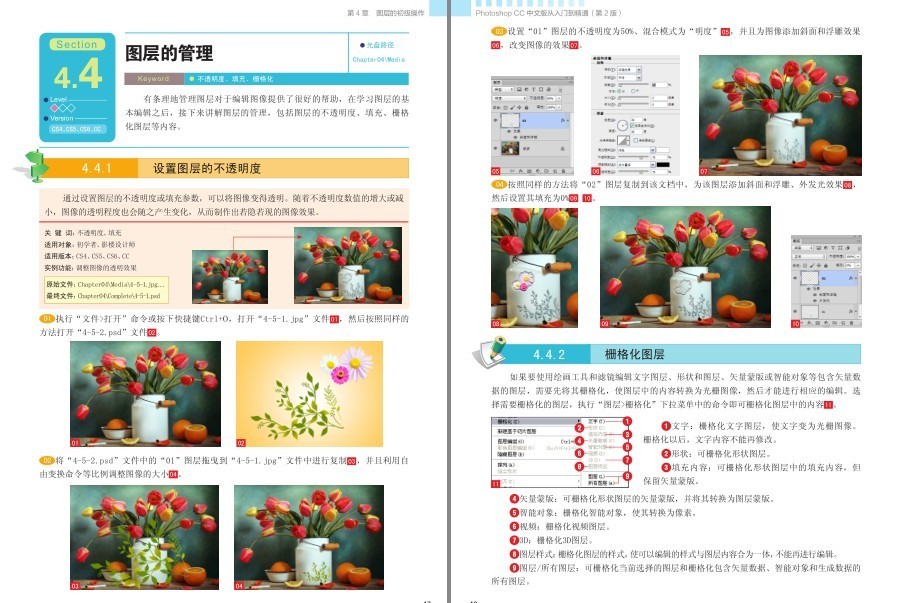Open the topmost style dropdown in the bevel dialog
The image size is (899, 603).
tap(630, 69)
